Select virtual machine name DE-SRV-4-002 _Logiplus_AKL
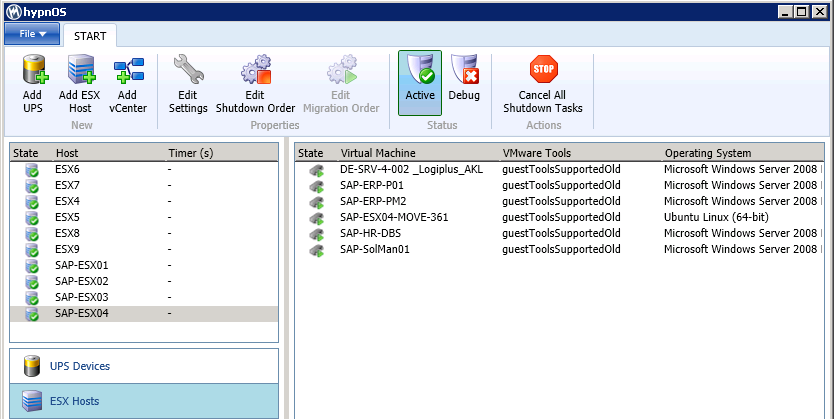The width and height of the screenshot is (834, 419). click(411, 170)
